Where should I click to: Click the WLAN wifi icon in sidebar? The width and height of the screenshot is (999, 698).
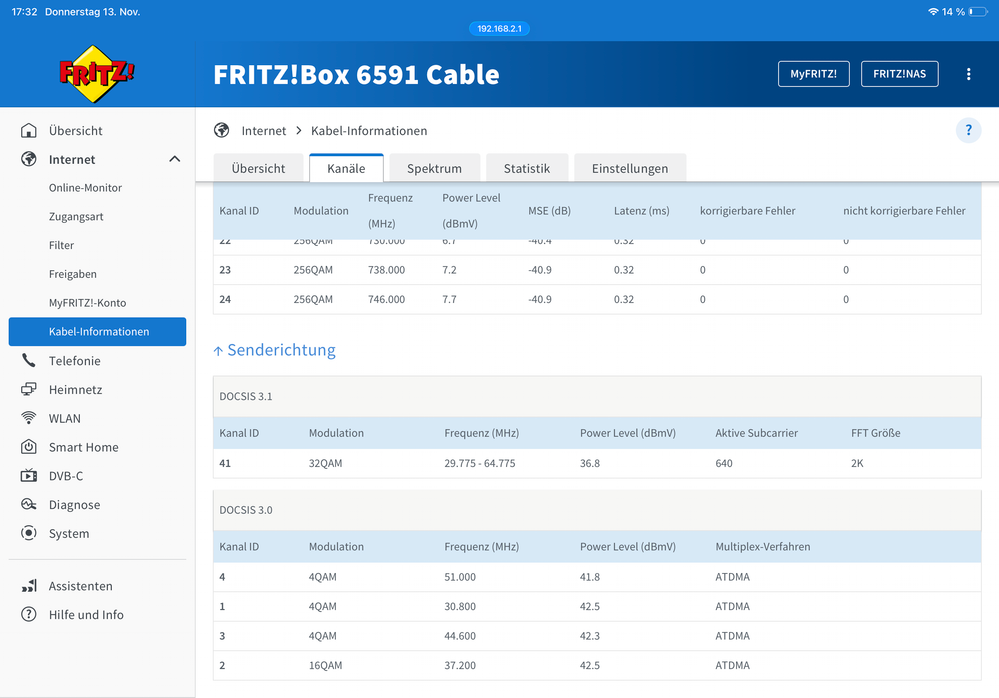pos(29,419)
